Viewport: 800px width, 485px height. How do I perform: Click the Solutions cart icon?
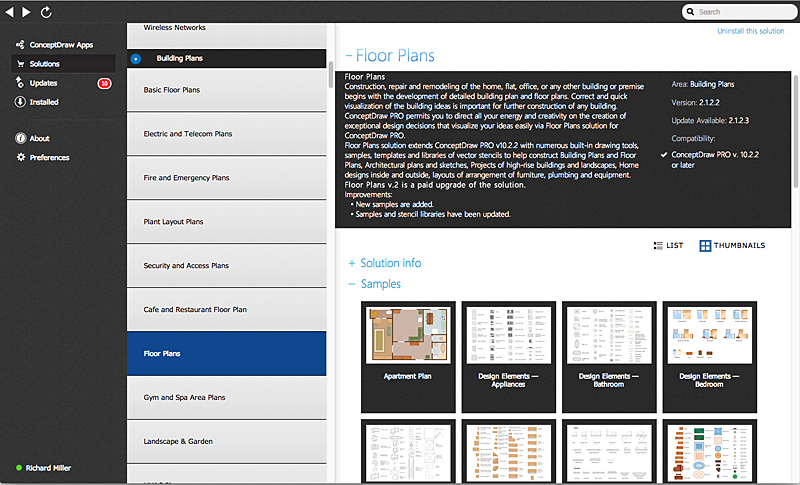click(x=20, y=64)
